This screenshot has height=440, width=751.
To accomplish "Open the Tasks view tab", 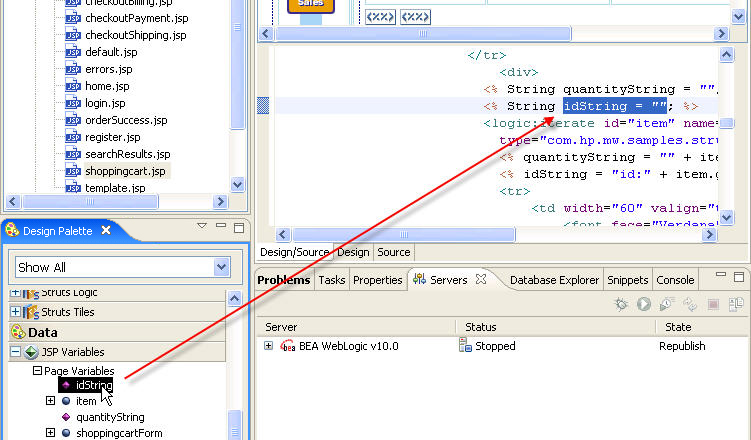I will [x=331, y=280].
